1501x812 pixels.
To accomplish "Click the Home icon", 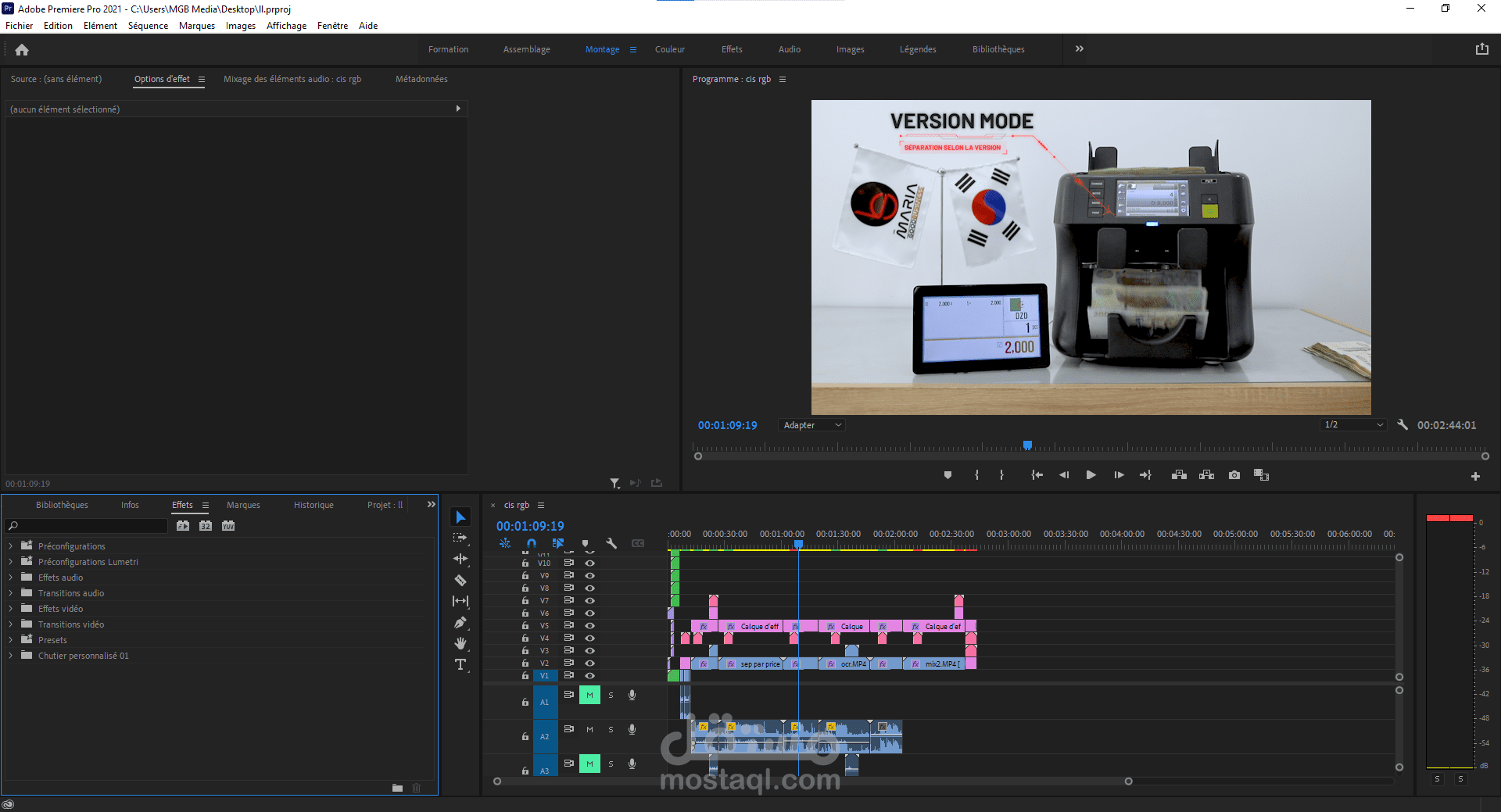I will 22,50.
